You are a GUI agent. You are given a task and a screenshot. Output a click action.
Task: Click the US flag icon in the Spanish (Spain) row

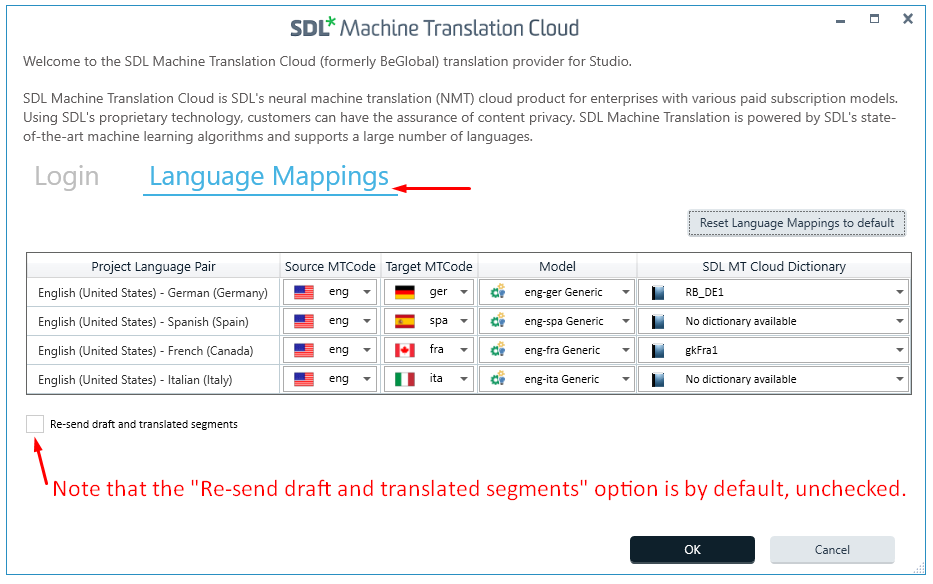click(304, 321)
